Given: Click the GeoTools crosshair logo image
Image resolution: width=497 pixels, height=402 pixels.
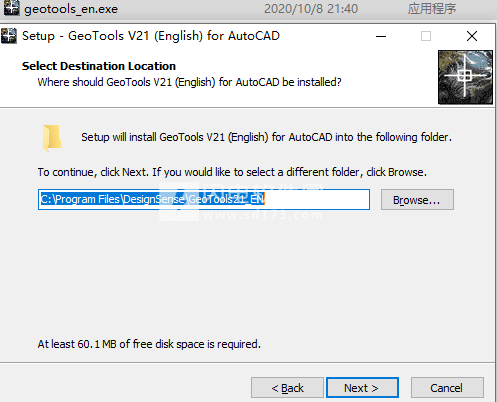Looking at the screenshot, I should [465, 77].
